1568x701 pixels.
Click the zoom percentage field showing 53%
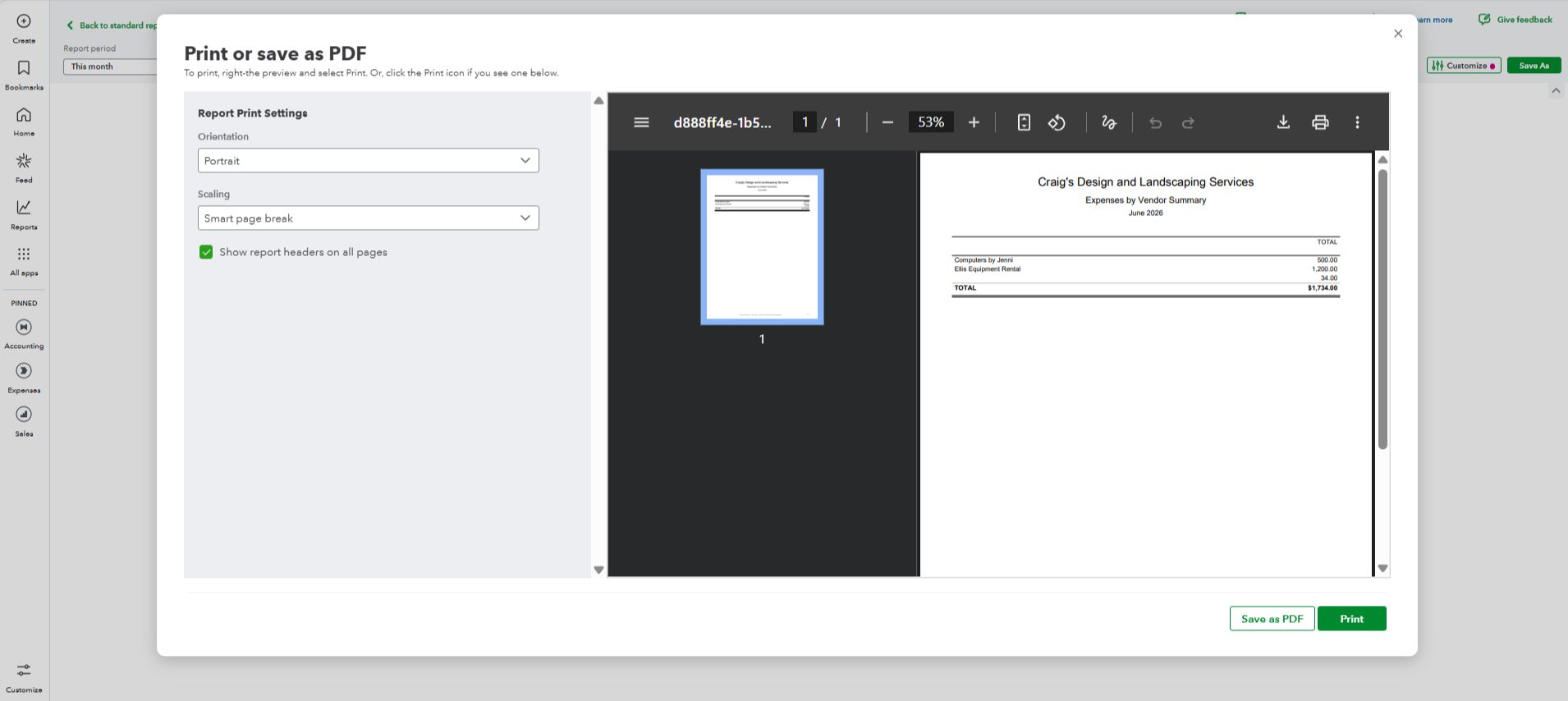click(931, 122)
